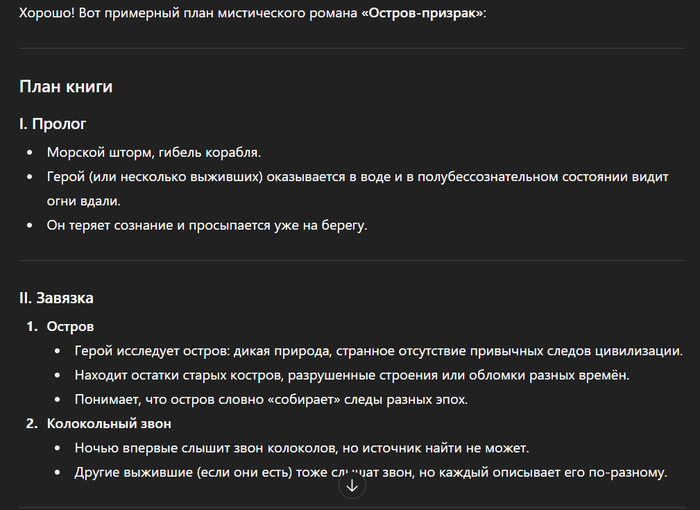The width and height of the screenshot is (700, 510).
Task: Select the "II. Завязка" section heading
Action: [x=57, y=298]
